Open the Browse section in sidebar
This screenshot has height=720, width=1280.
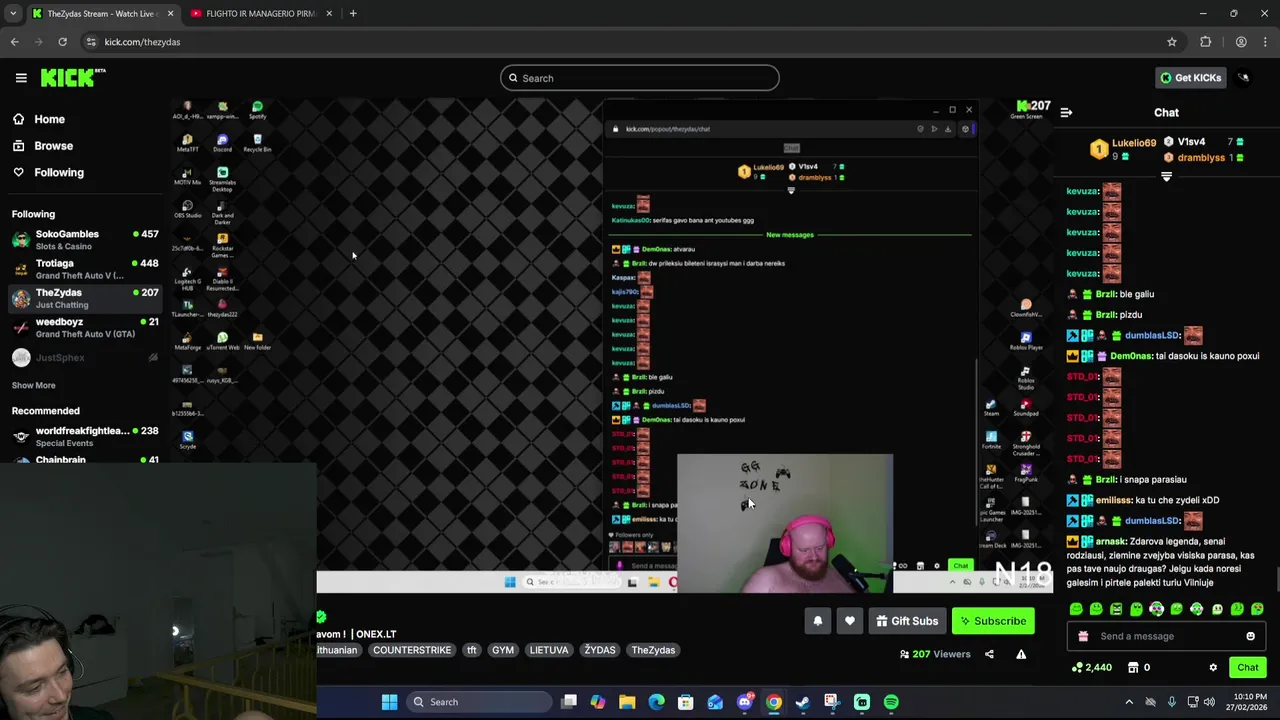tap(53, 146)
